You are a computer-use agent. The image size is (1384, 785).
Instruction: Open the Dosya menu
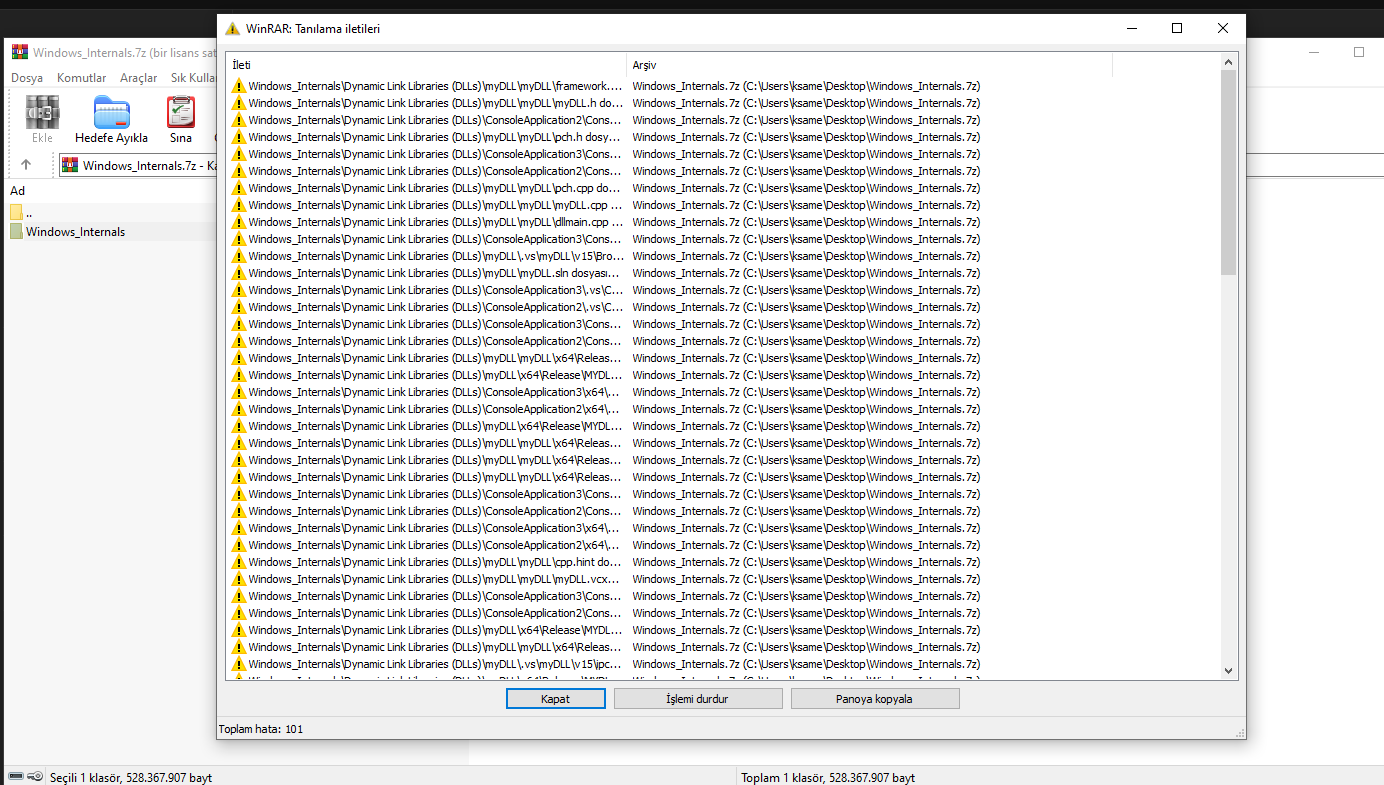pyautogui.click(x=27, y=78)
